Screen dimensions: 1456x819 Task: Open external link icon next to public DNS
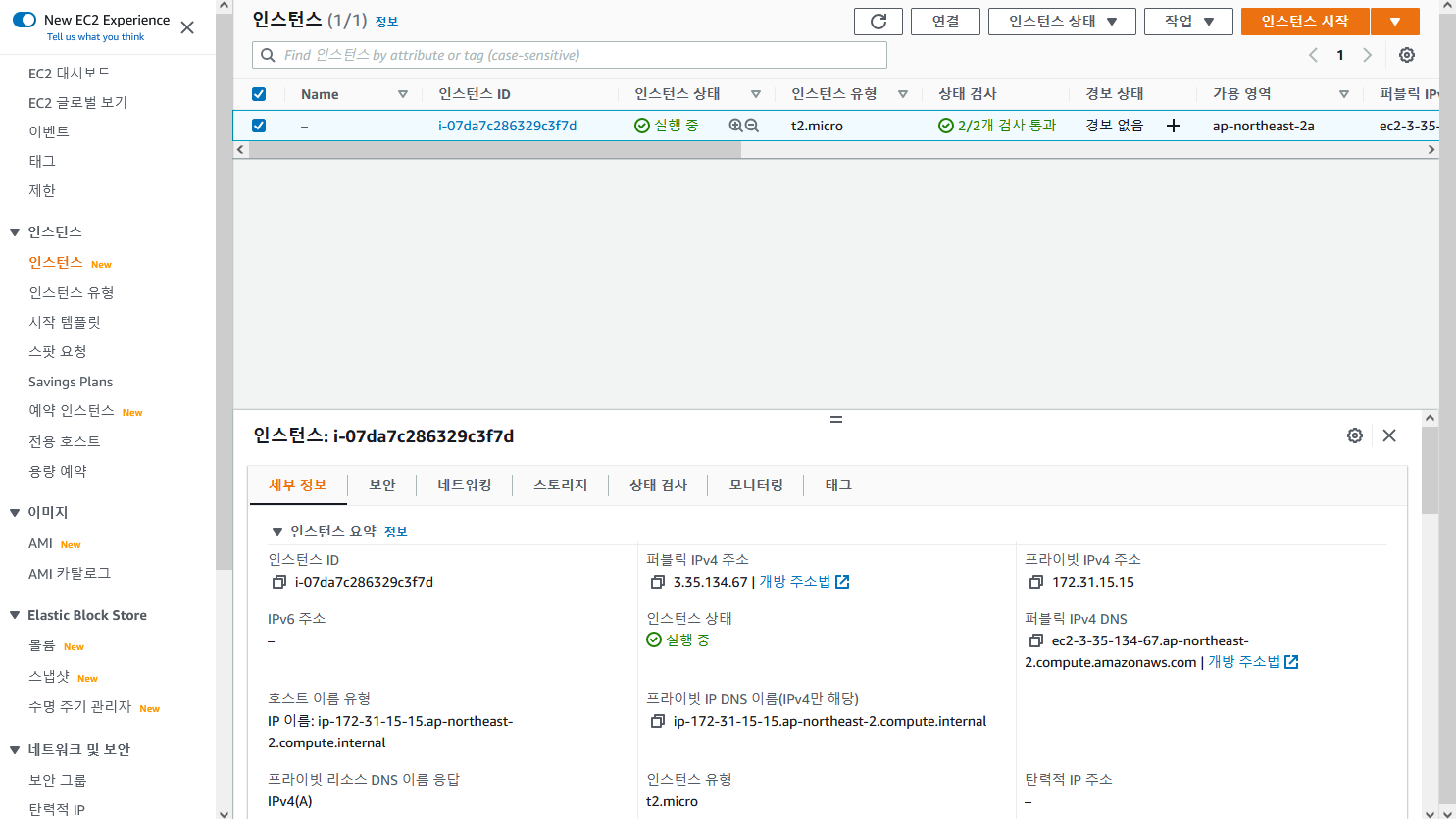1291,662
